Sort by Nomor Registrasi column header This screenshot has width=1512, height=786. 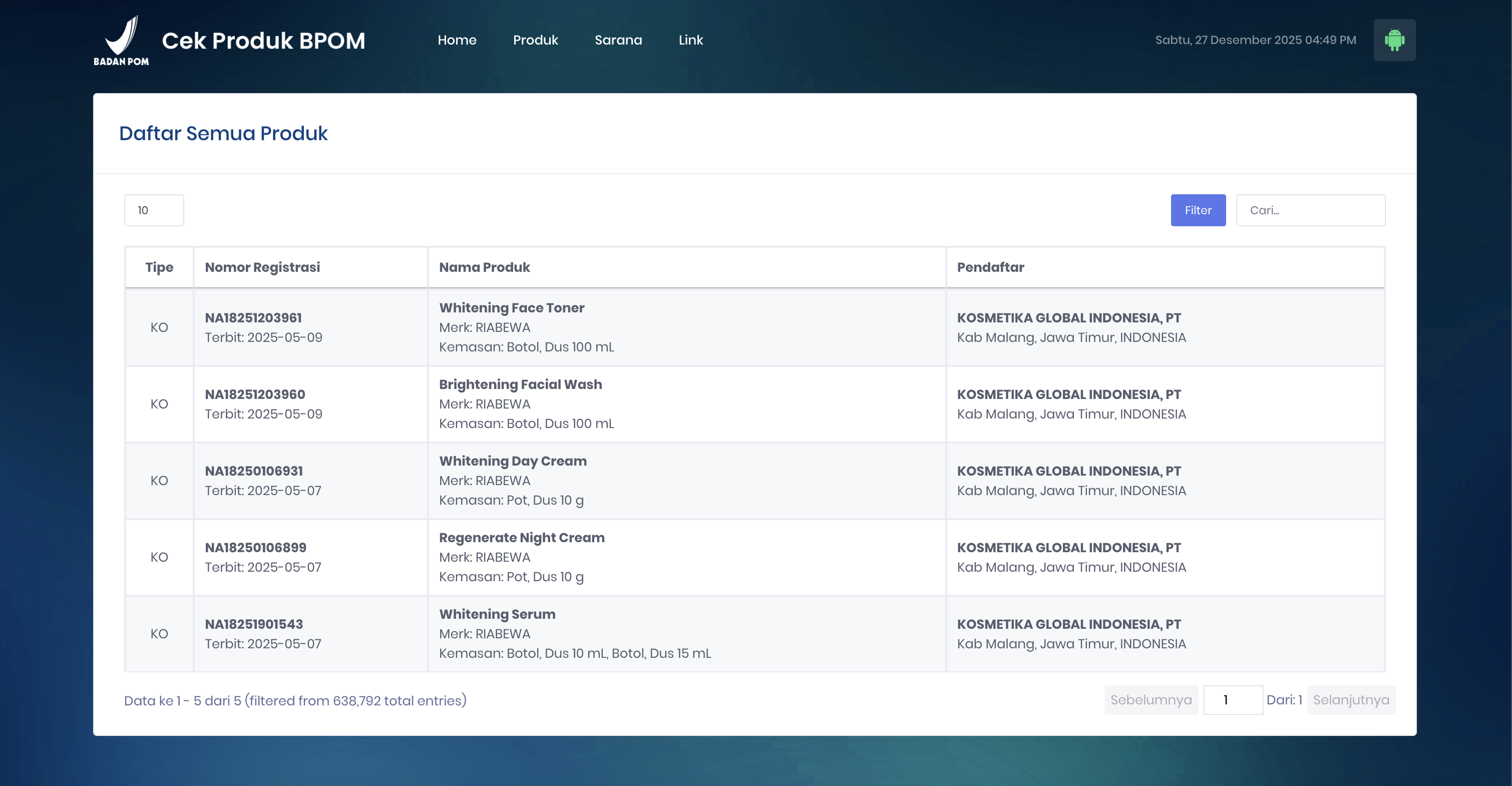click(262, 267)
